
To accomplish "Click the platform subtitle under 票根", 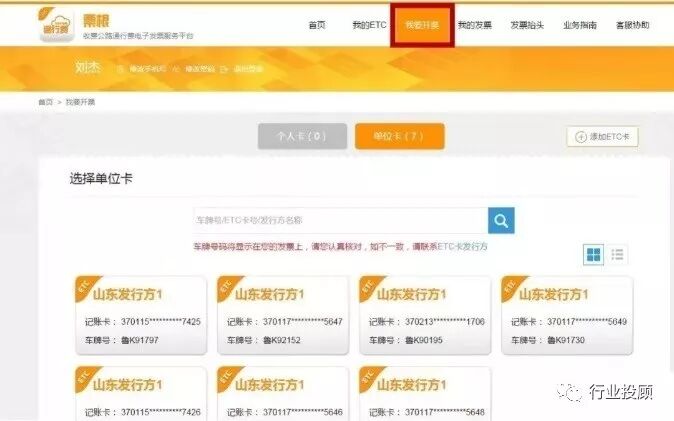I will (x=138, y=36).
